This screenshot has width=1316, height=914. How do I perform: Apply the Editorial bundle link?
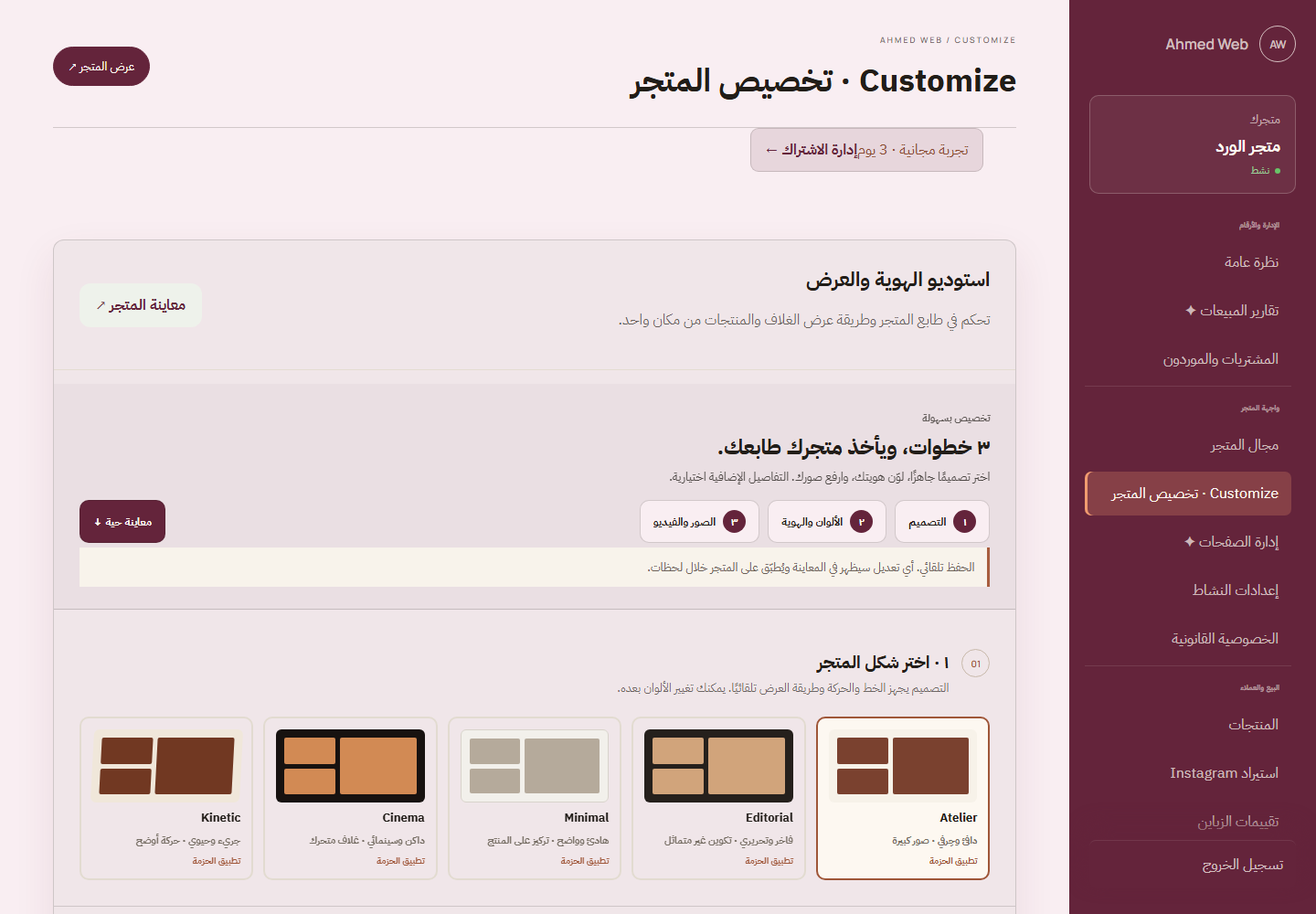click(769, 861)
